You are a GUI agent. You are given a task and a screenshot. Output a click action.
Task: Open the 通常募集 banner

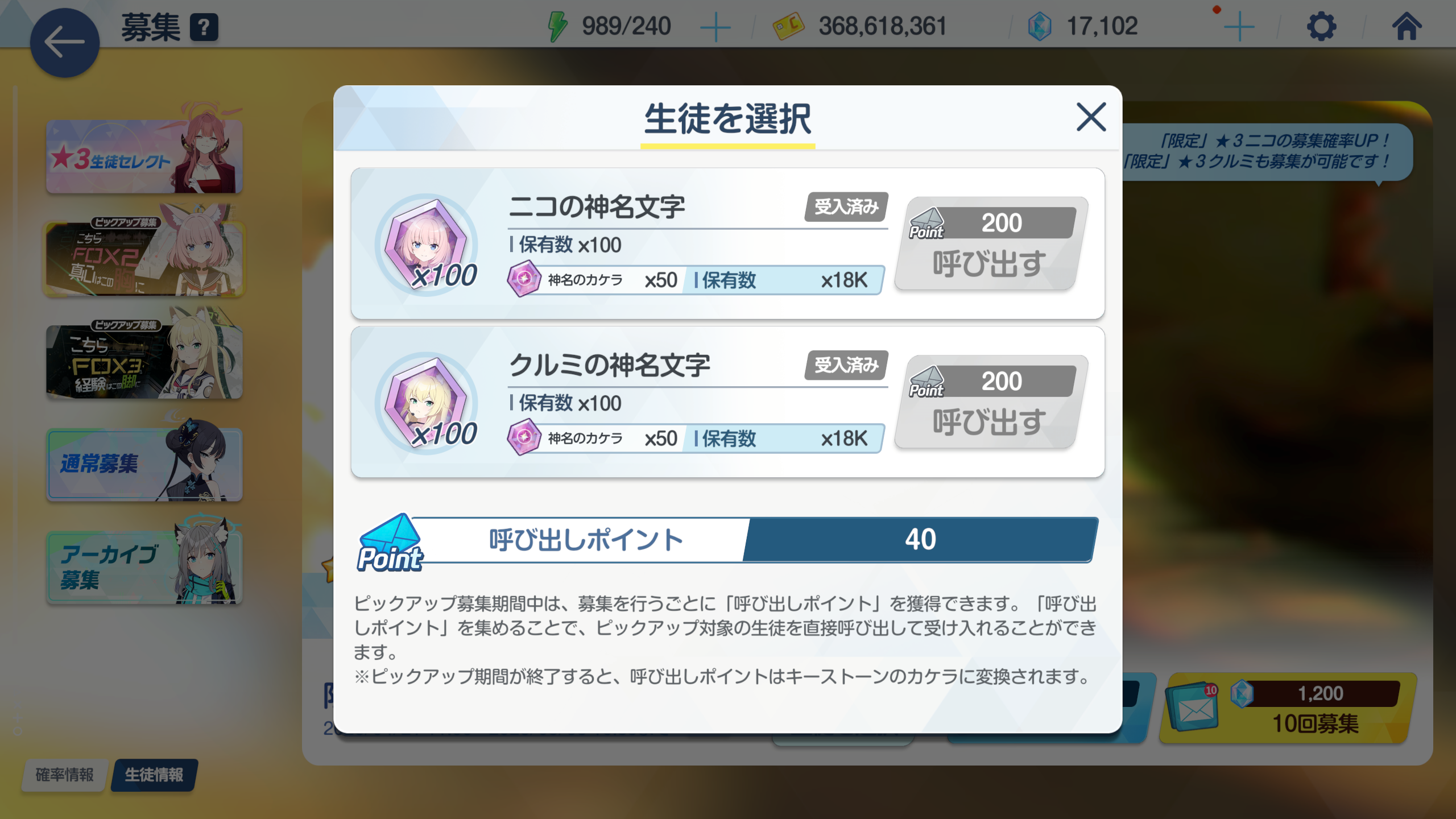144,462
